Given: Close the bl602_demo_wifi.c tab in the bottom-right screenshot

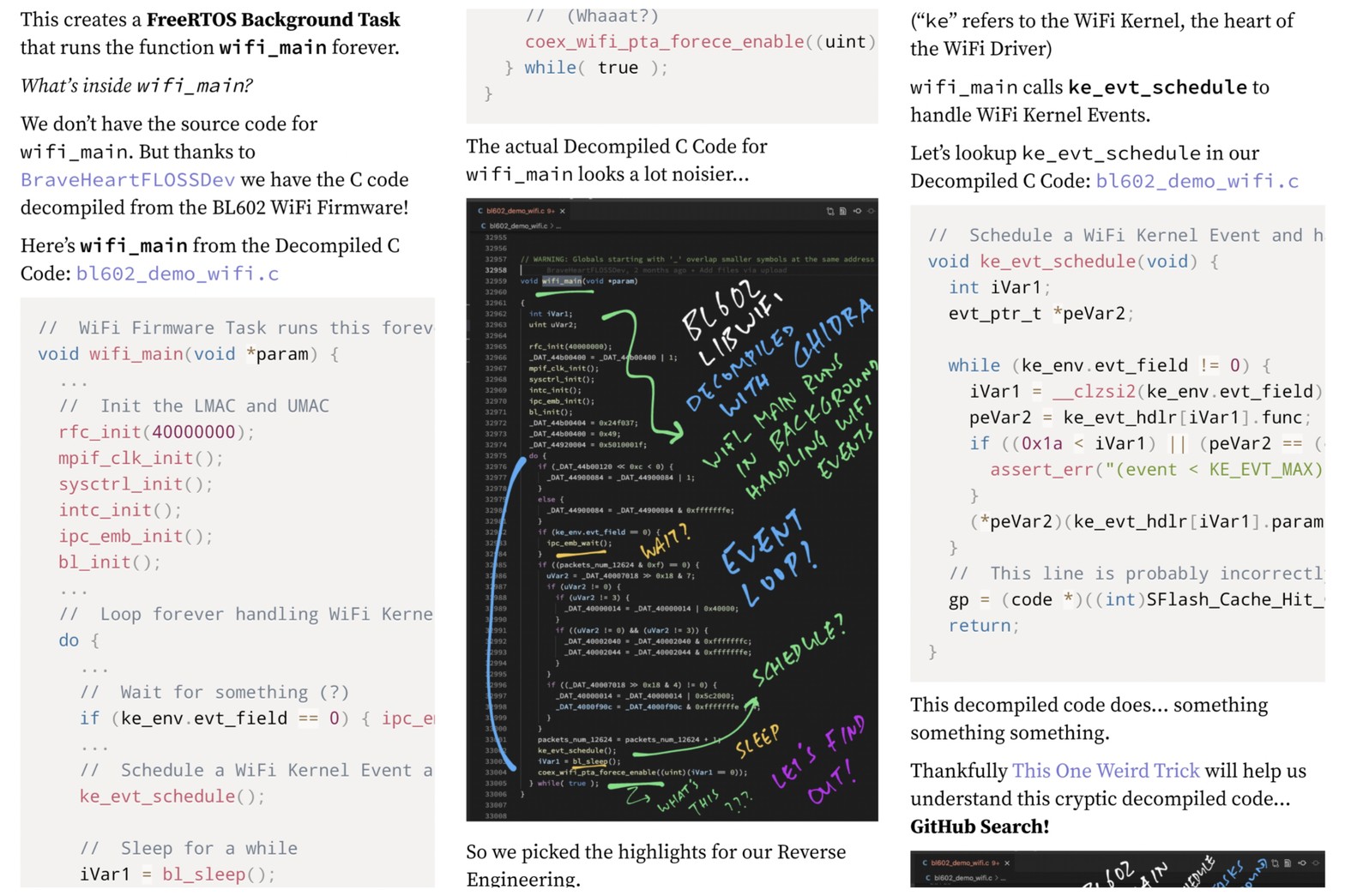Looking at the screenshot, I should coord(1007,863).
